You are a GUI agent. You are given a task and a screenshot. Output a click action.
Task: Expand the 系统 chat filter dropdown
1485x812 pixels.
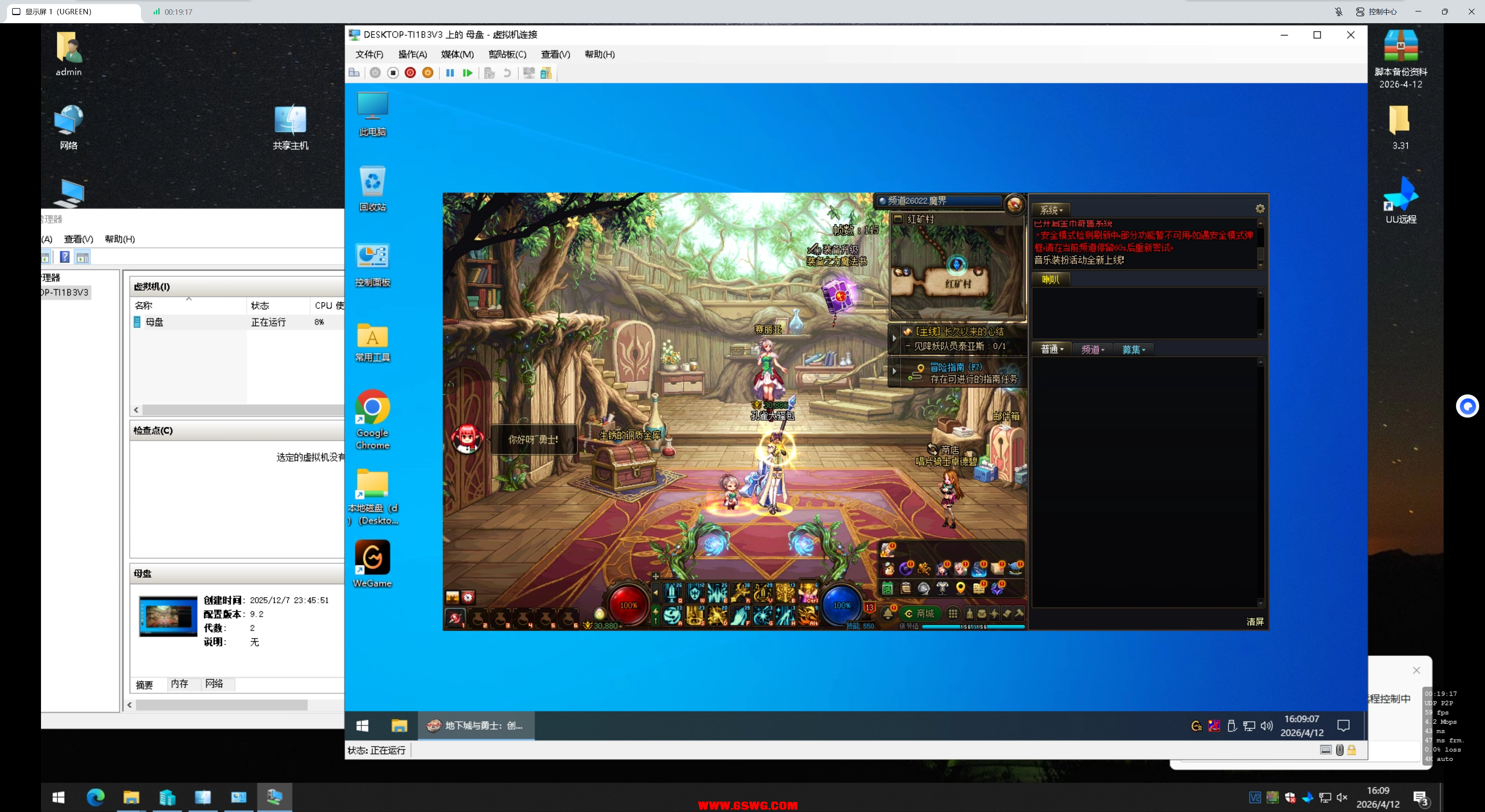[1051, 210]
